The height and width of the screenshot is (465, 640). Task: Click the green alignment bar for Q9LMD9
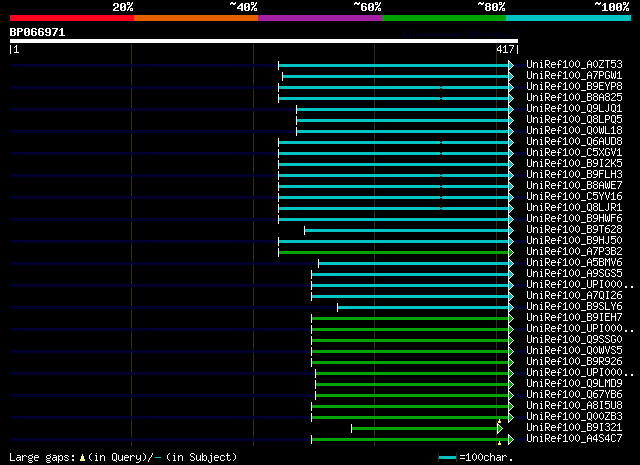click(412, 385)
